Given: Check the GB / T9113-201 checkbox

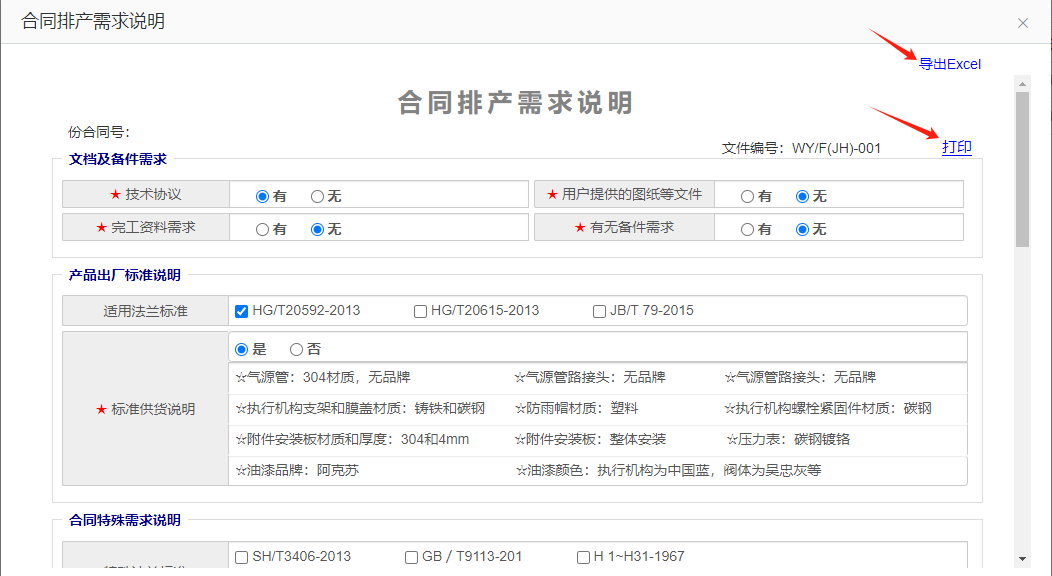Looking at the screenshot, I should (x=411, y=557).
